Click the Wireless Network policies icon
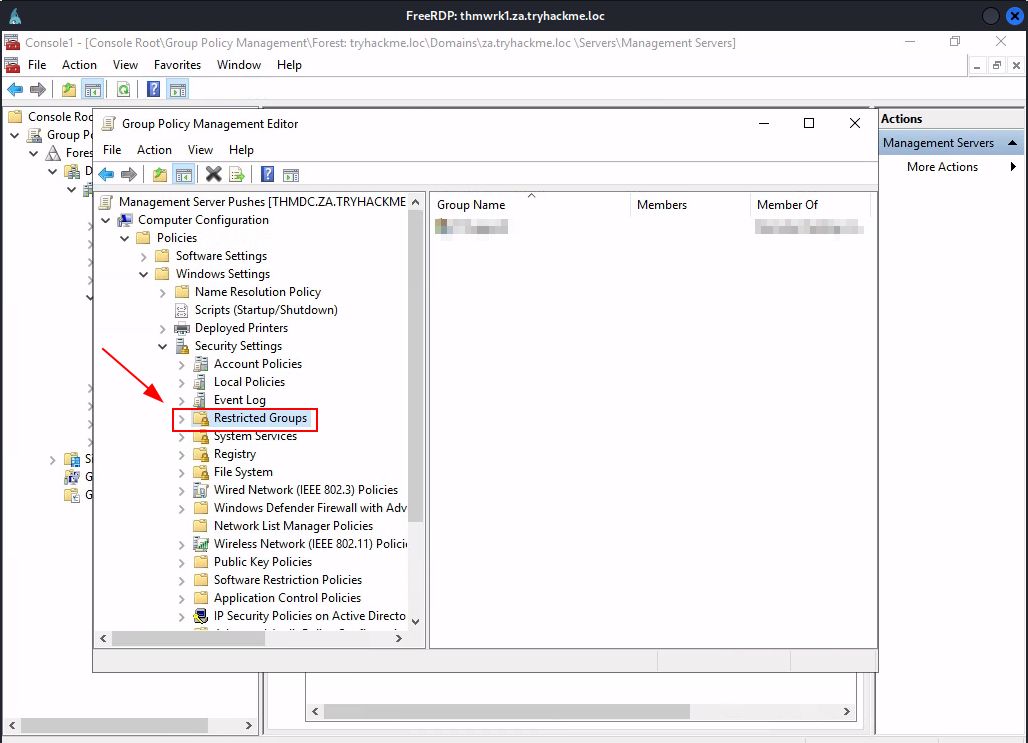 201,544
